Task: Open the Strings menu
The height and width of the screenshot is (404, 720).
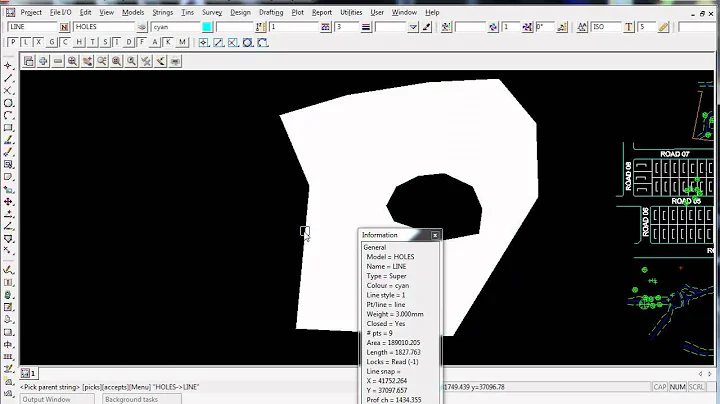Action: click(x=163, y=12)
